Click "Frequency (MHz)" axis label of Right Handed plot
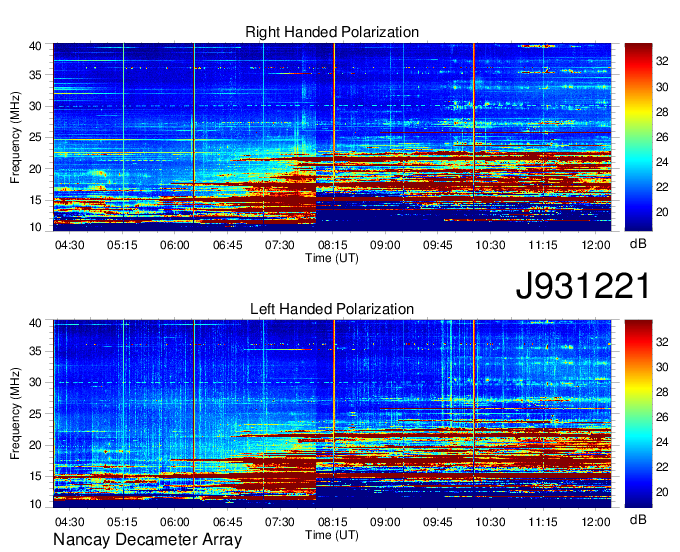Viewport: 680px width, 552px height. point(15,137)
